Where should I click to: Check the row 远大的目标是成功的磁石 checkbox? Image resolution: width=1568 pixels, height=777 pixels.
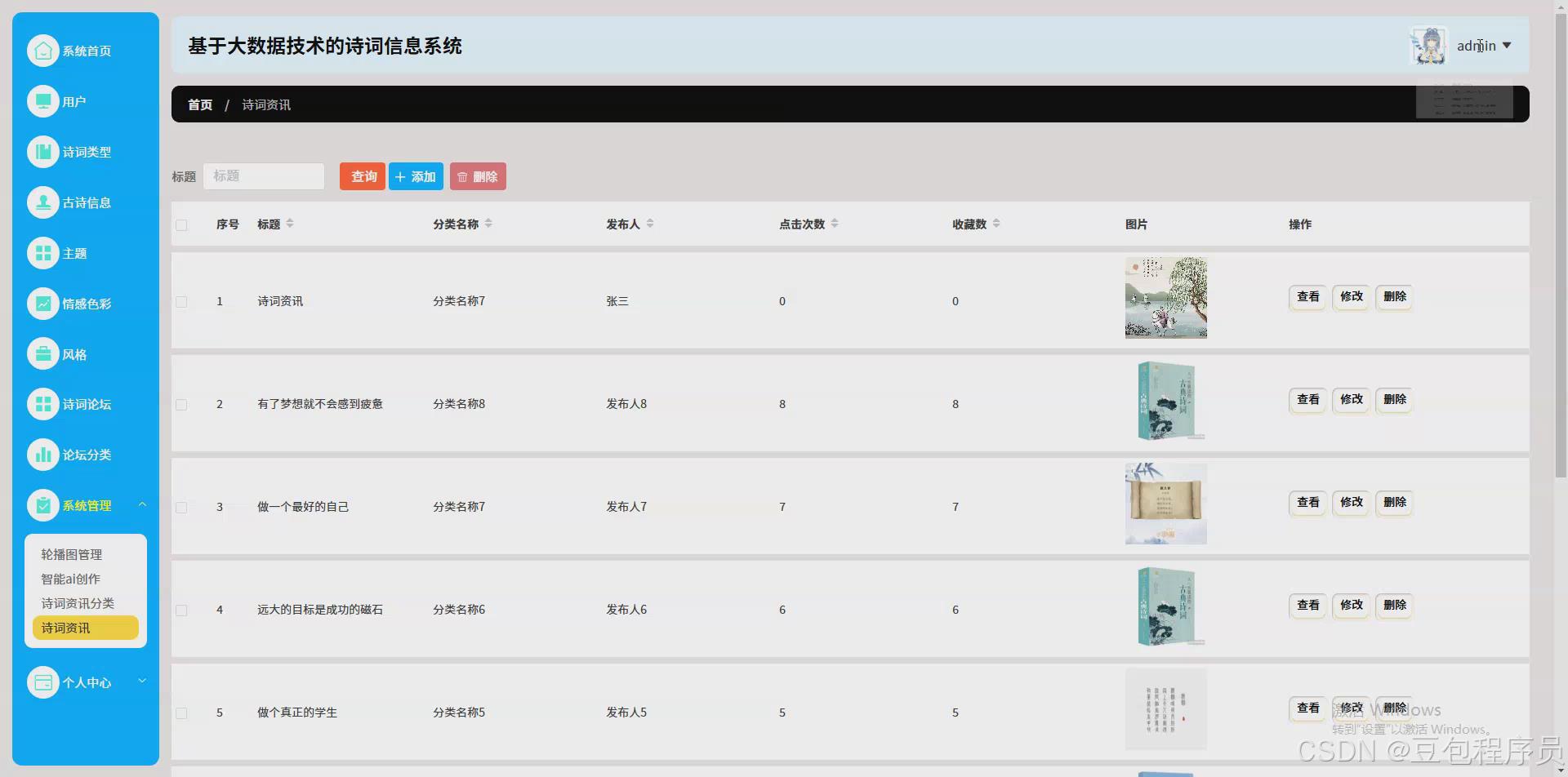pyautogui.click(x=181, y=610)
